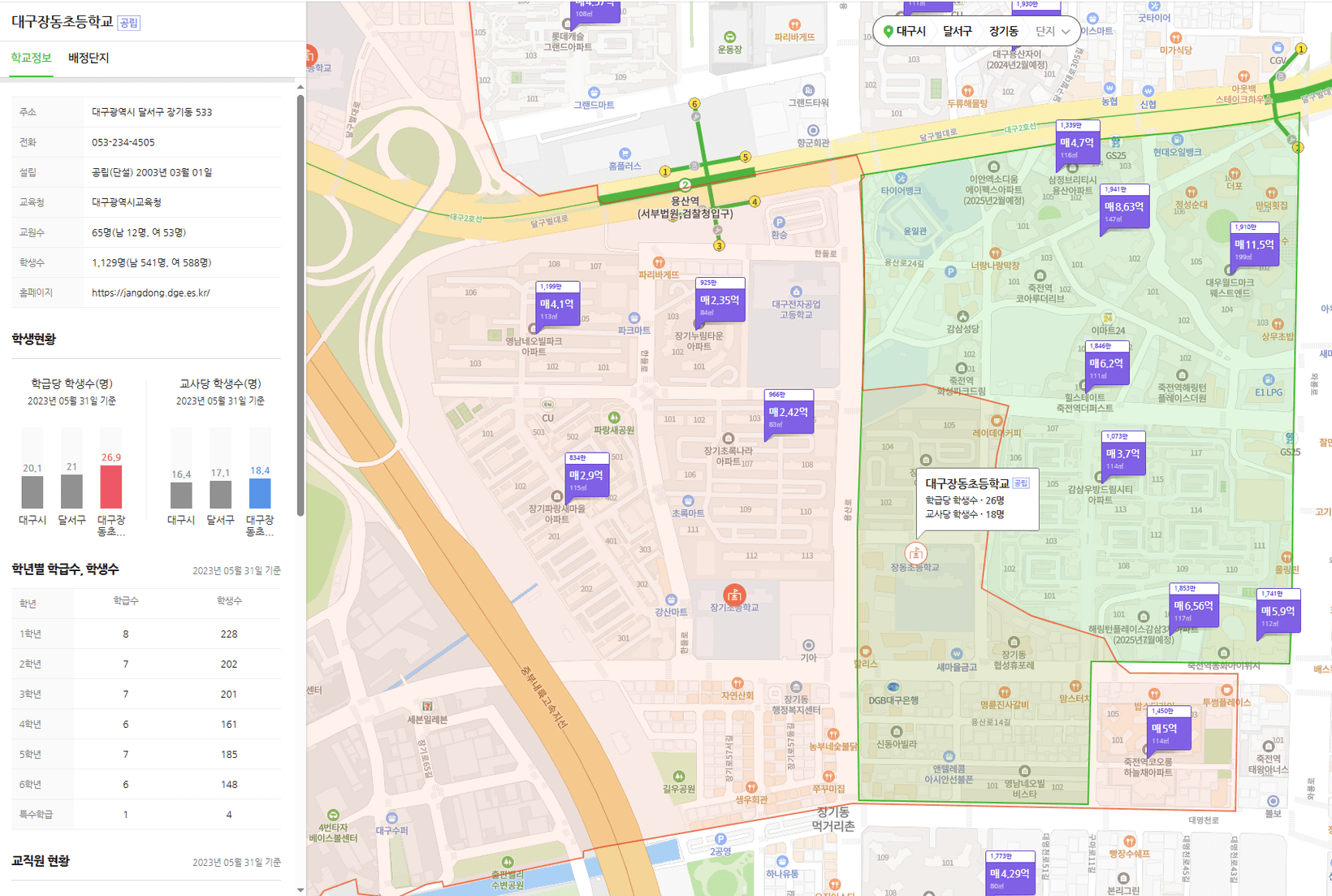Open the 달서구 district selector
1332x896 pixels.
957,32
